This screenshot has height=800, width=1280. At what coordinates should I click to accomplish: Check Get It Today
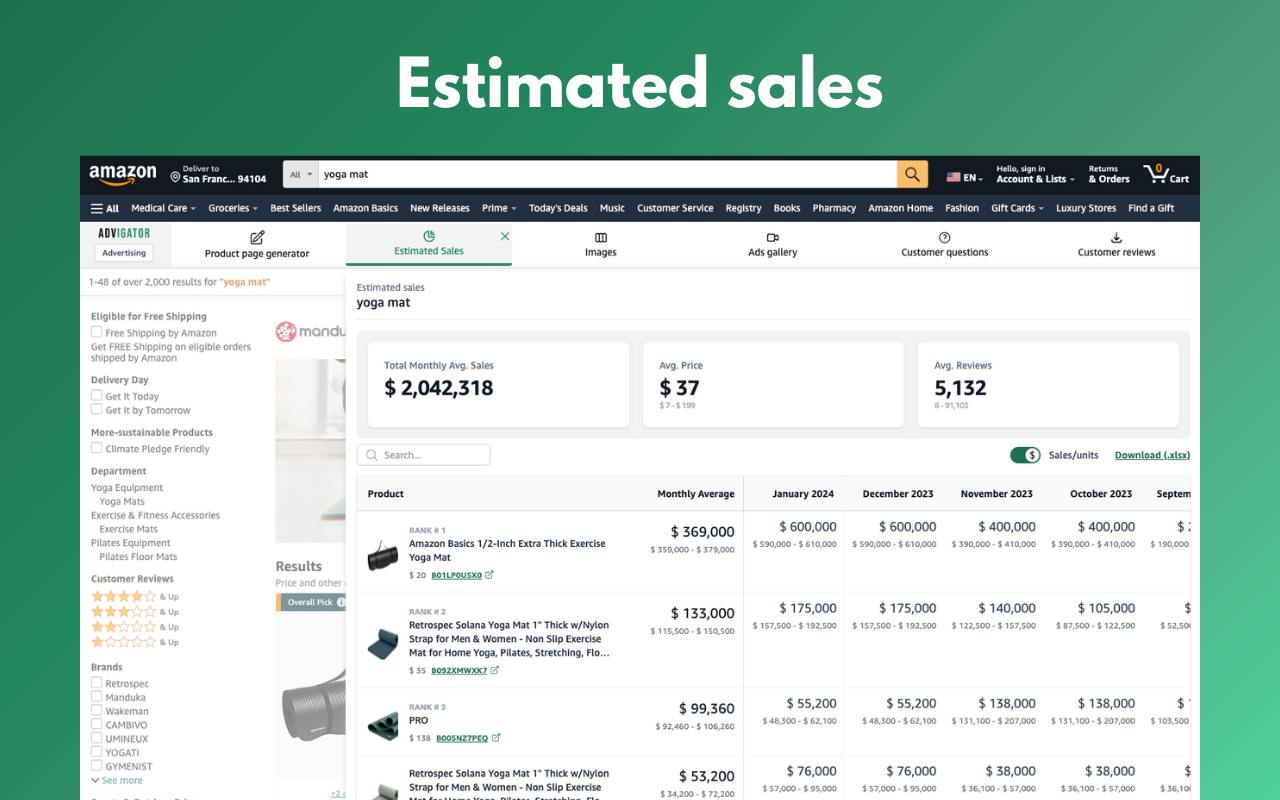(x=97, y=395)
